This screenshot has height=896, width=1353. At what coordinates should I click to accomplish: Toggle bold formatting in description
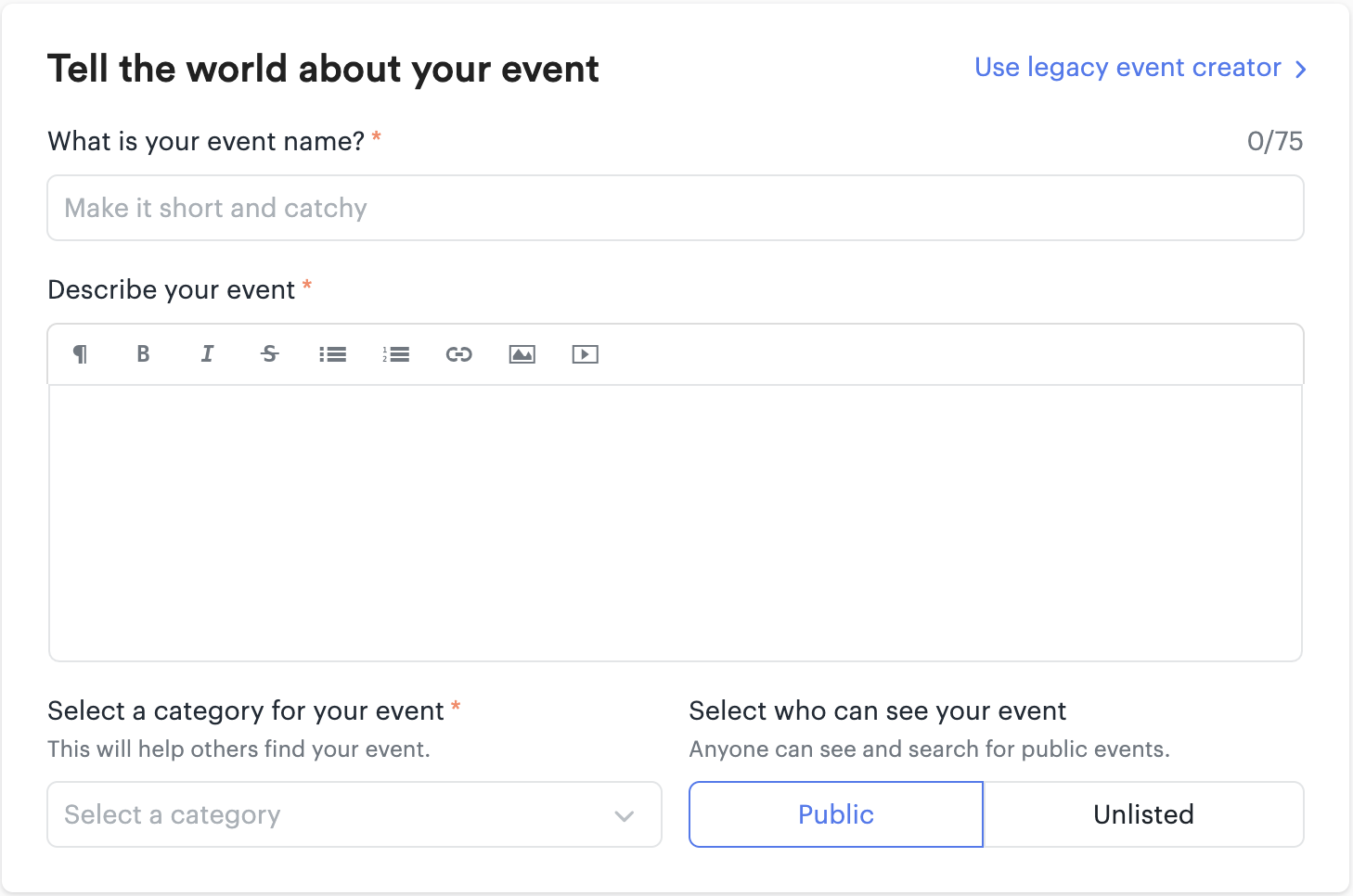click(143, 354)
